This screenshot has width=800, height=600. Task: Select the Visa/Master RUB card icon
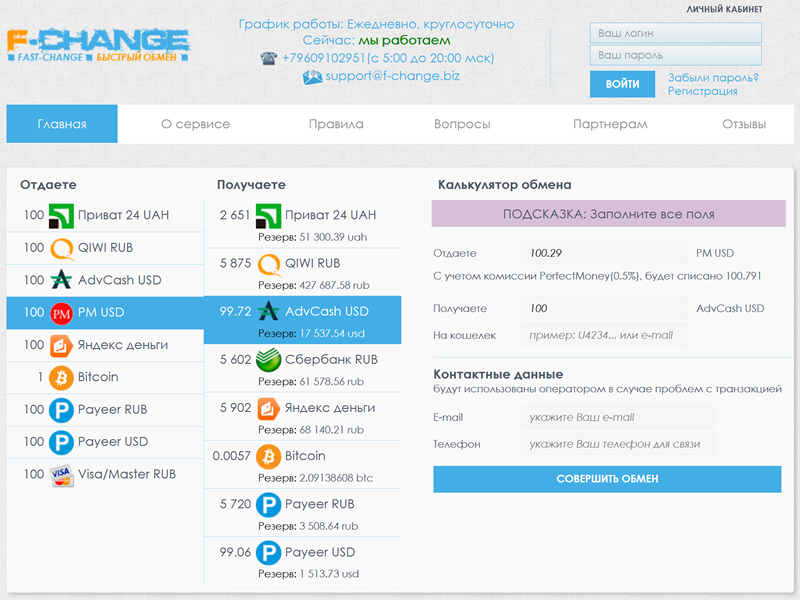(x=62, y=475)
